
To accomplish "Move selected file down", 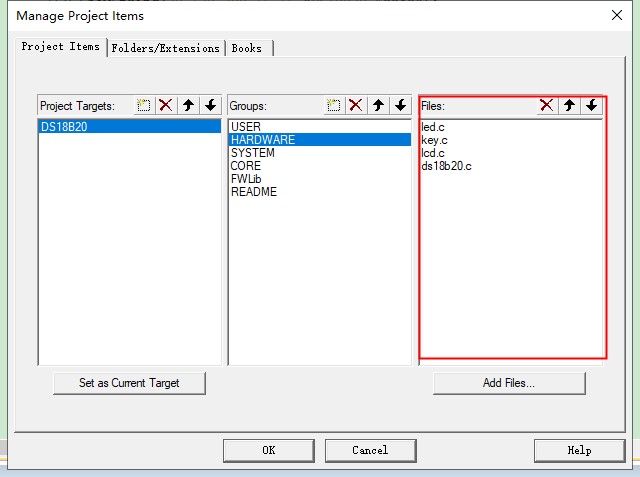I will (592, 106).
